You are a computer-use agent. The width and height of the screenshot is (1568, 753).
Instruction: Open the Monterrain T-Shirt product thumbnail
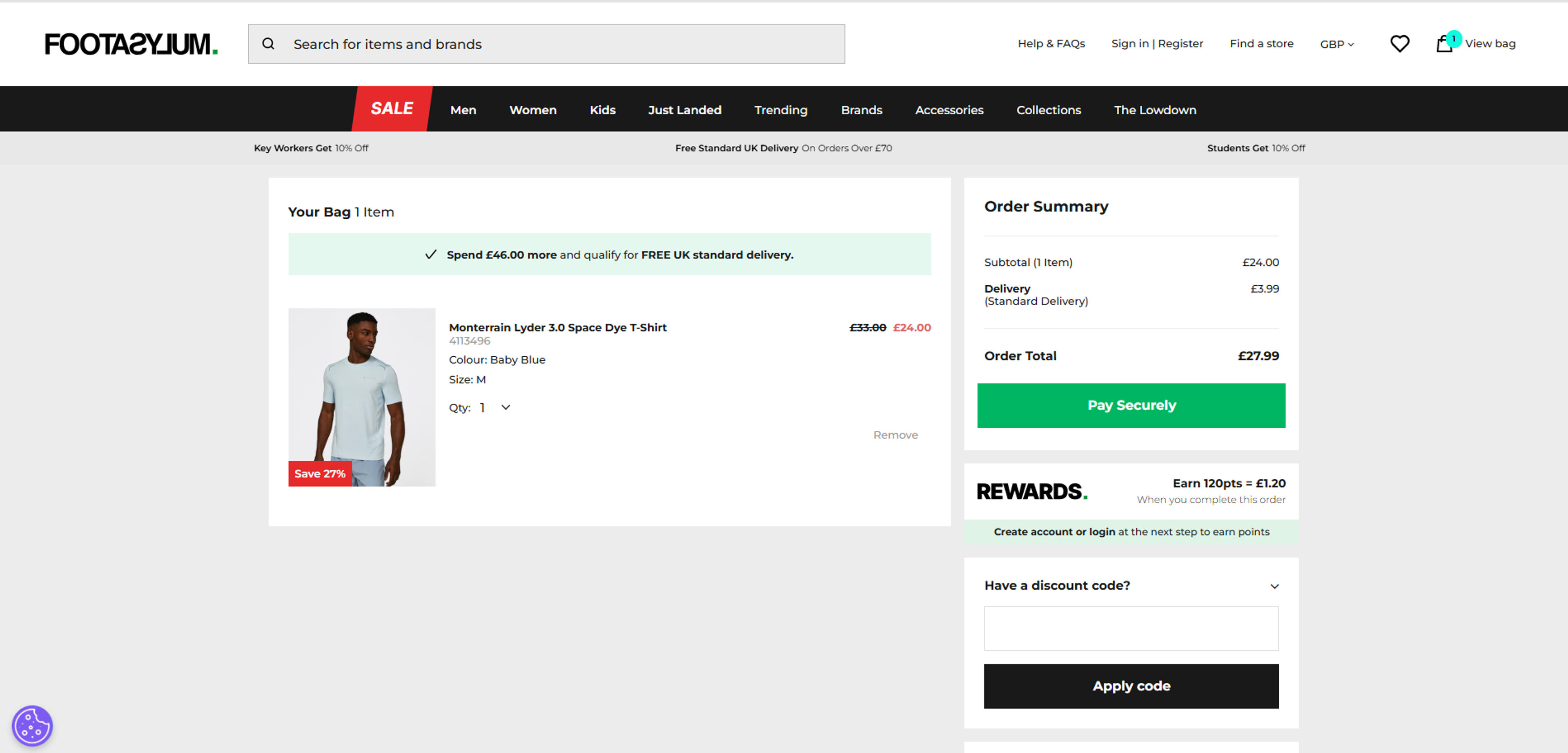361,397
